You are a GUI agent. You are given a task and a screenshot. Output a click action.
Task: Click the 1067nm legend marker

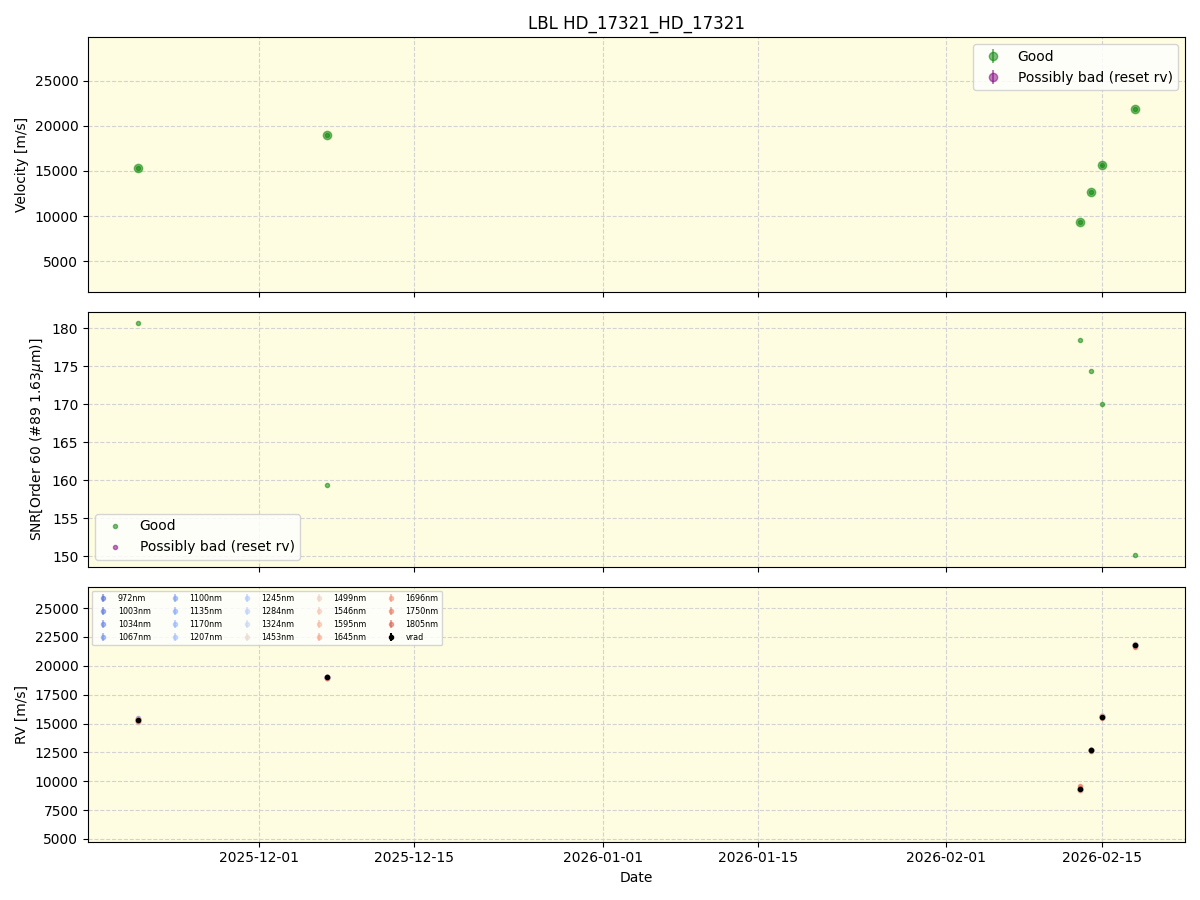click(103, 637)
